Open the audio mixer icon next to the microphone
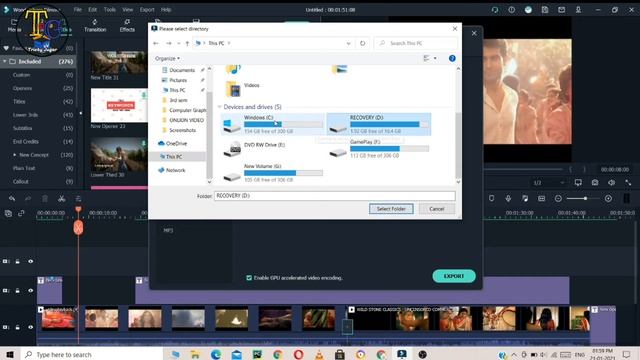This screenshot has width=640, height=360. 525,198
